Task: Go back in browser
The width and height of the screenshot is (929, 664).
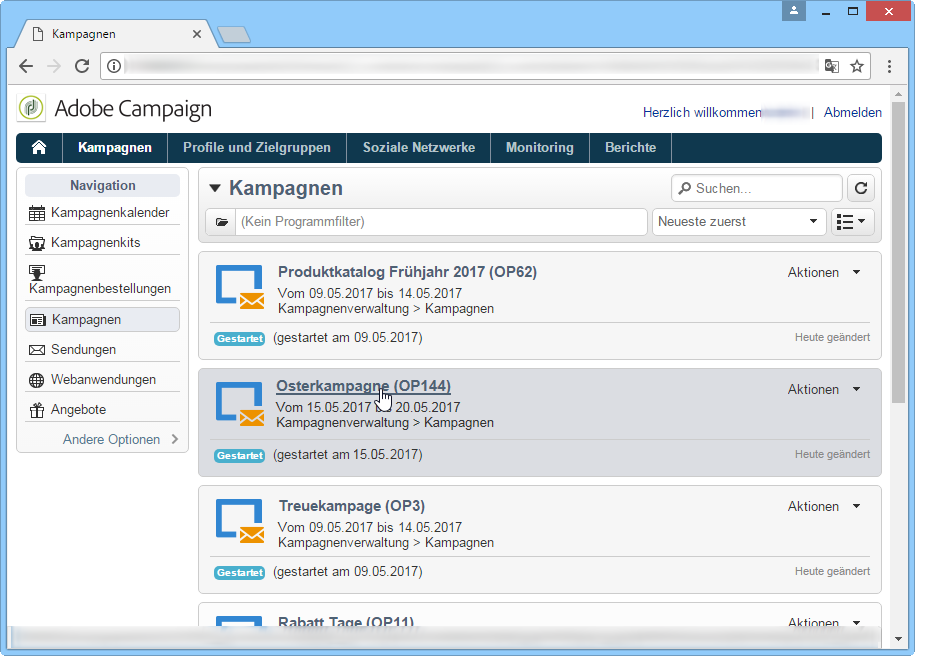Action: (26, 66)
